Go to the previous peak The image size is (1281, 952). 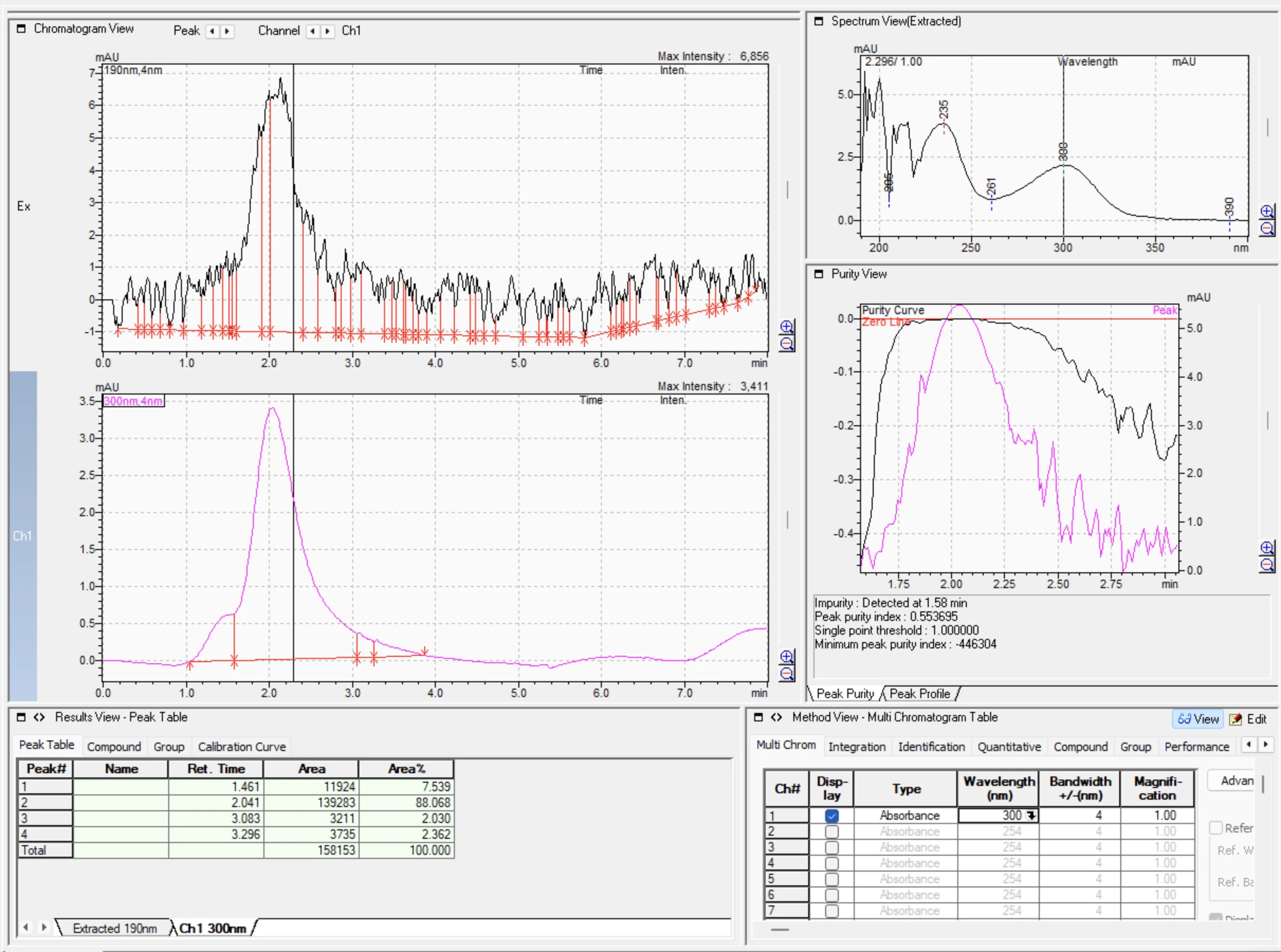click(x=212, y=31)
